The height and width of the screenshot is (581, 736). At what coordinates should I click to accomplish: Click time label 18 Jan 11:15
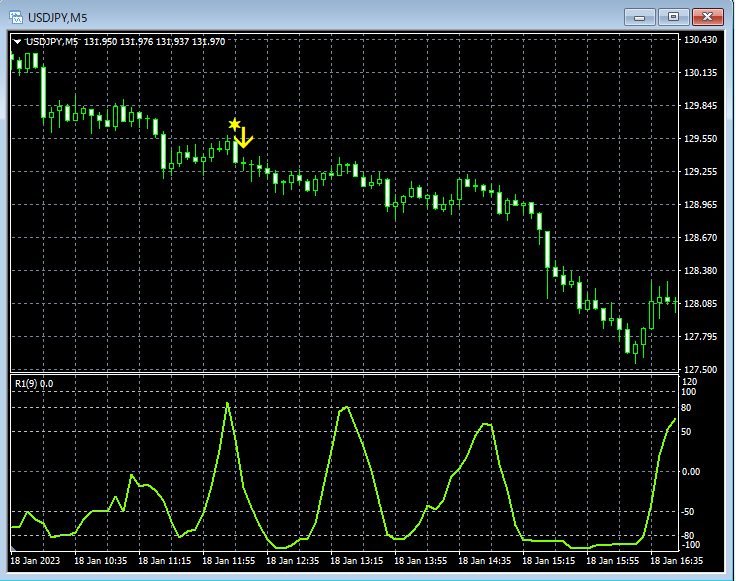point(165,561)
